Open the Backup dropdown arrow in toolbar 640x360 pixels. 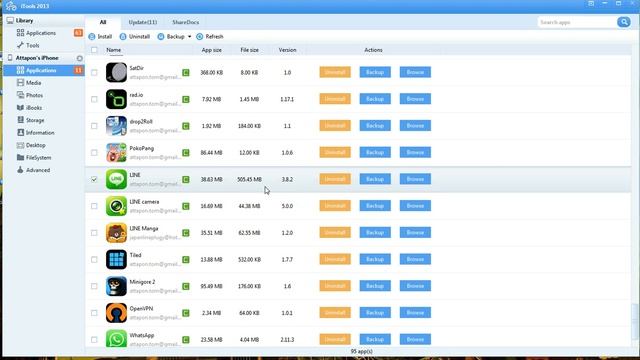click(189, 37)
